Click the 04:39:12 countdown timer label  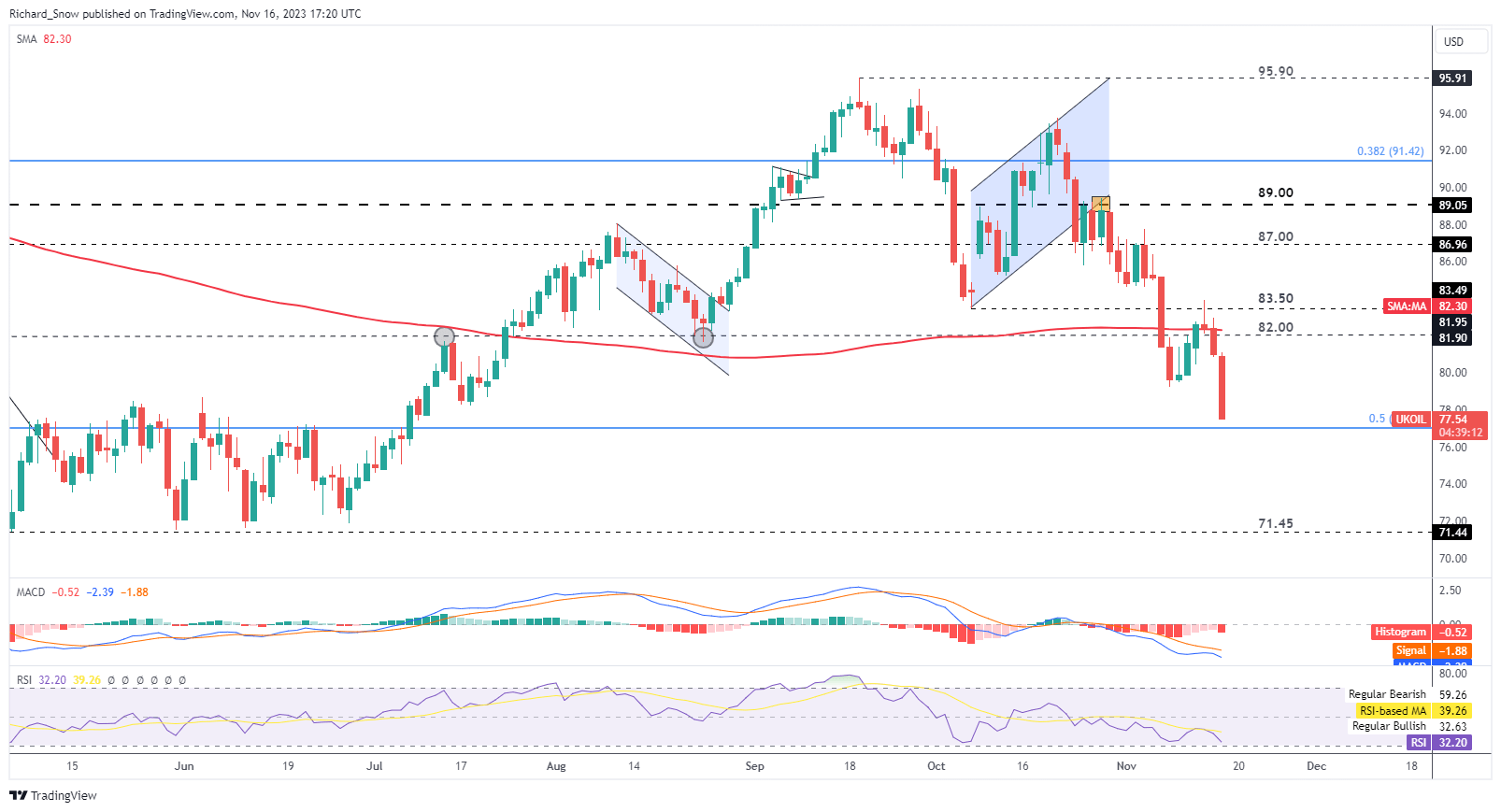click(x=1460, y=433)
